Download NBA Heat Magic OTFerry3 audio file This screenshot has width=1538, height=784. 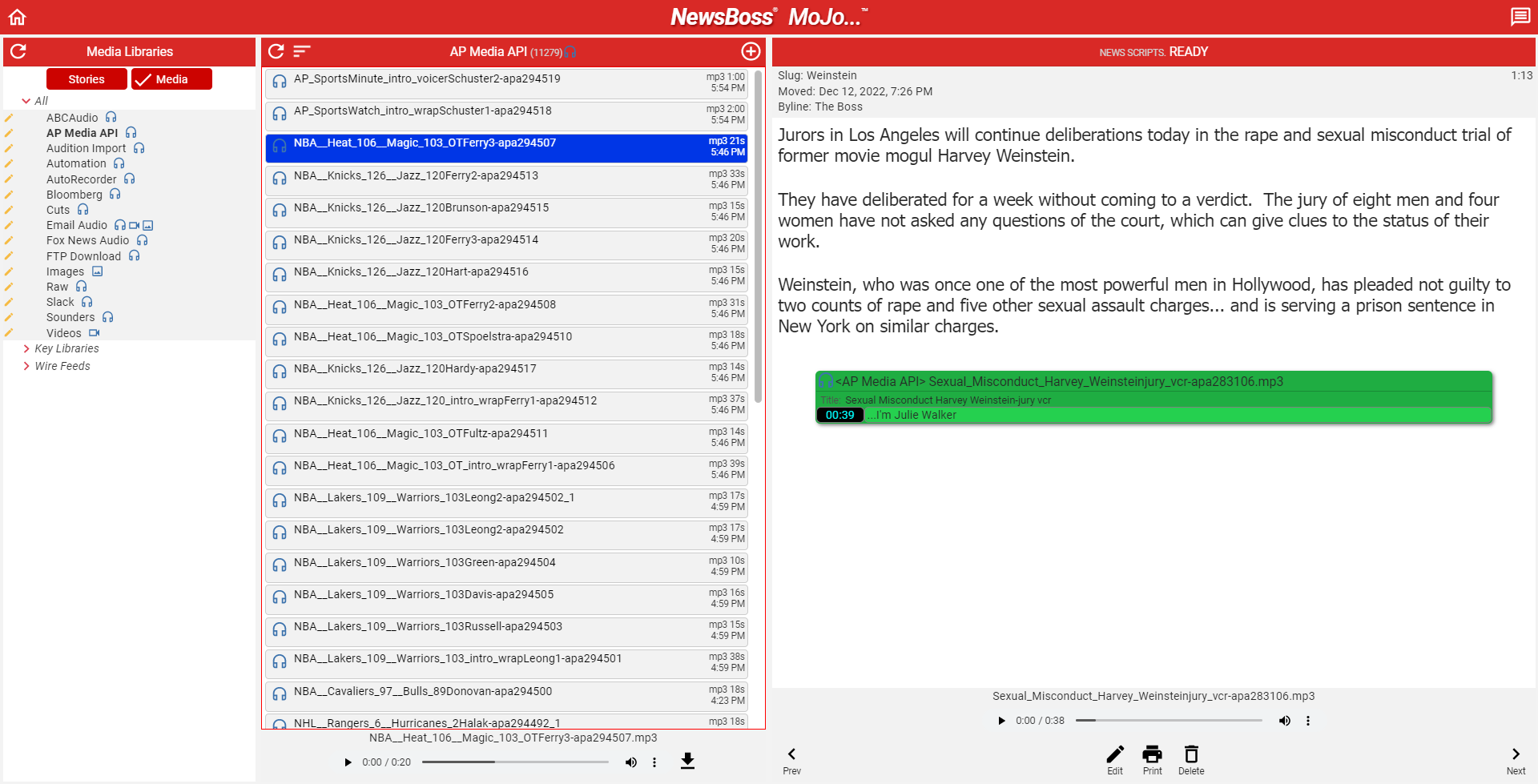click(687, 761)
